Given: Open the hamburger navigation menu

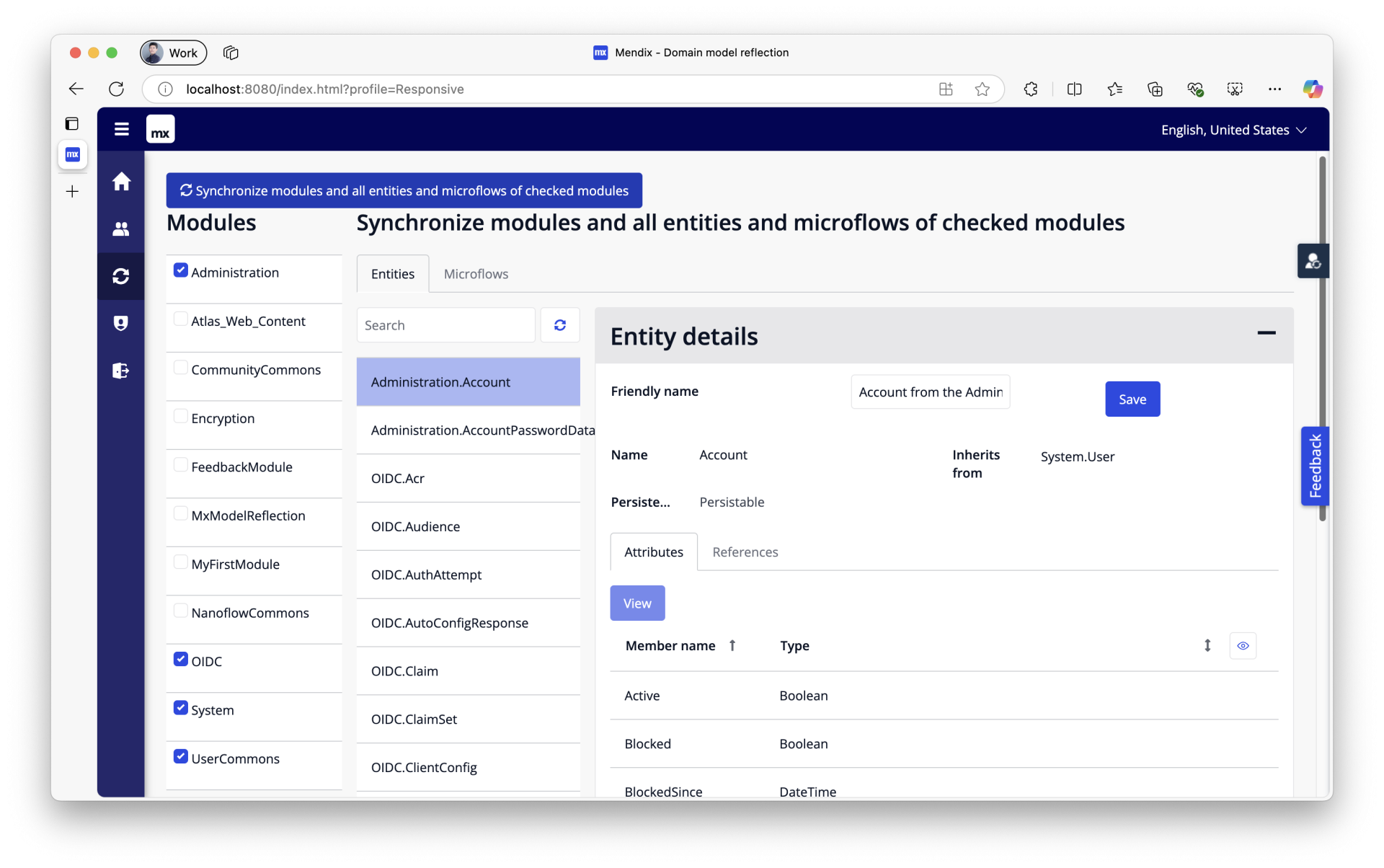Looking at the screenshot, I should point(121,129).
